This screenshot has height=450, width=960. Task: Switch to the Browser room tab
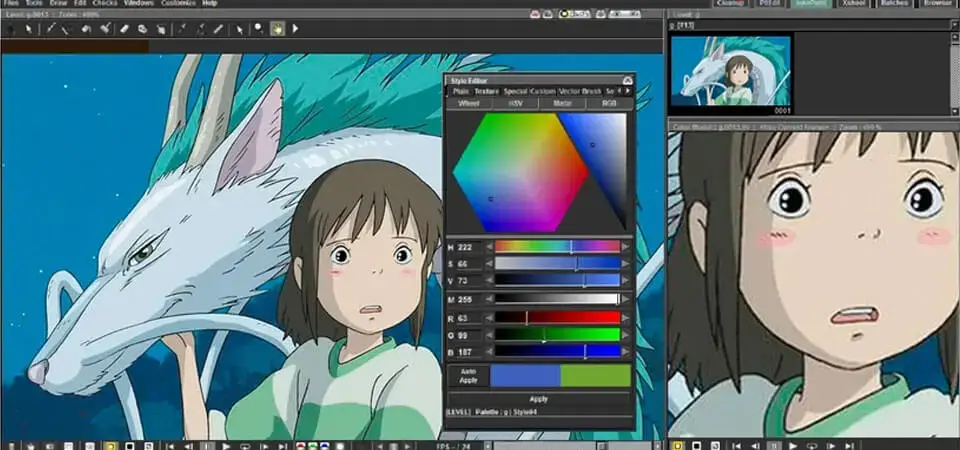click(x=937, y=3)
